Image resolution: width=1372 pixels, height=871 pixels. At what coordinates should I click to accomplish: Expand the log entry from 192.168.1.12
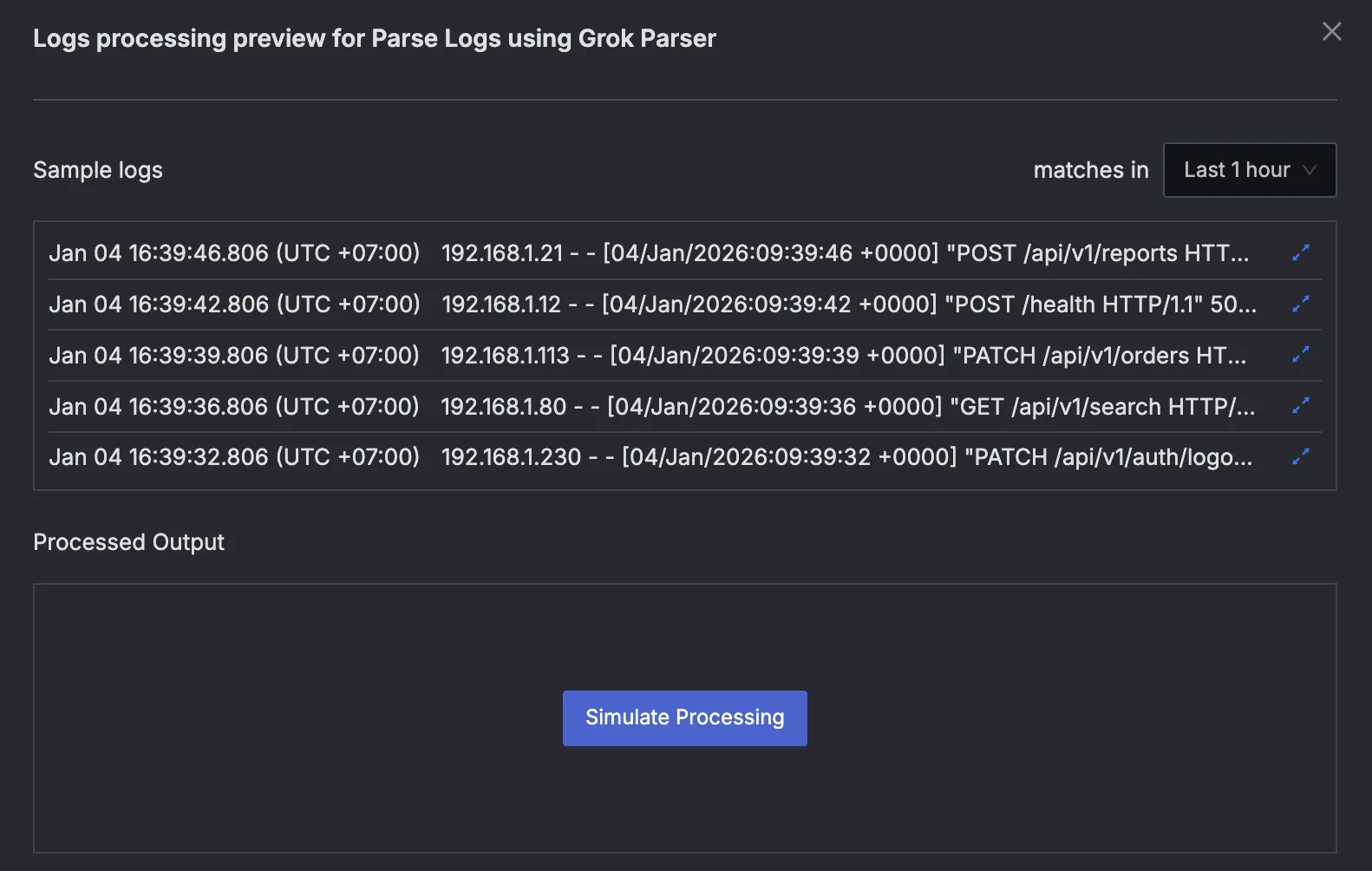click(1300, 304)
